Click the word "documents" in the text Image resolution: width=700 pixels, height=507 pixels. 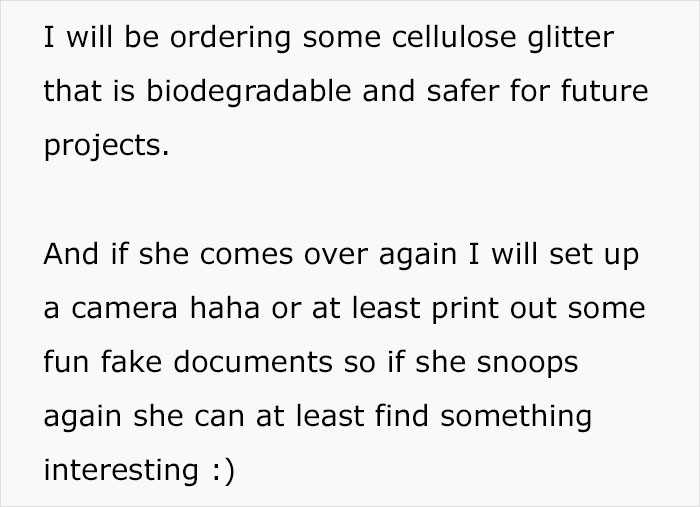tap(253, 362)
